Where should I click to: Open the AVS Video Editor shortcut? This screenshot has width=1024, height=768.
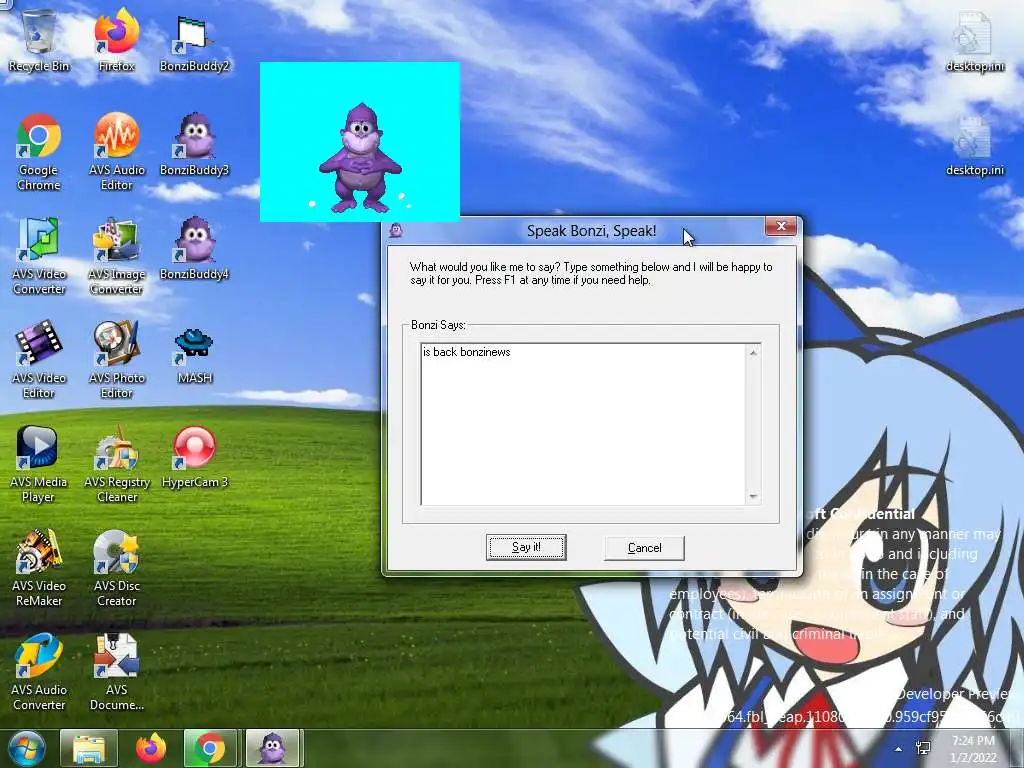tap(39, 359)
